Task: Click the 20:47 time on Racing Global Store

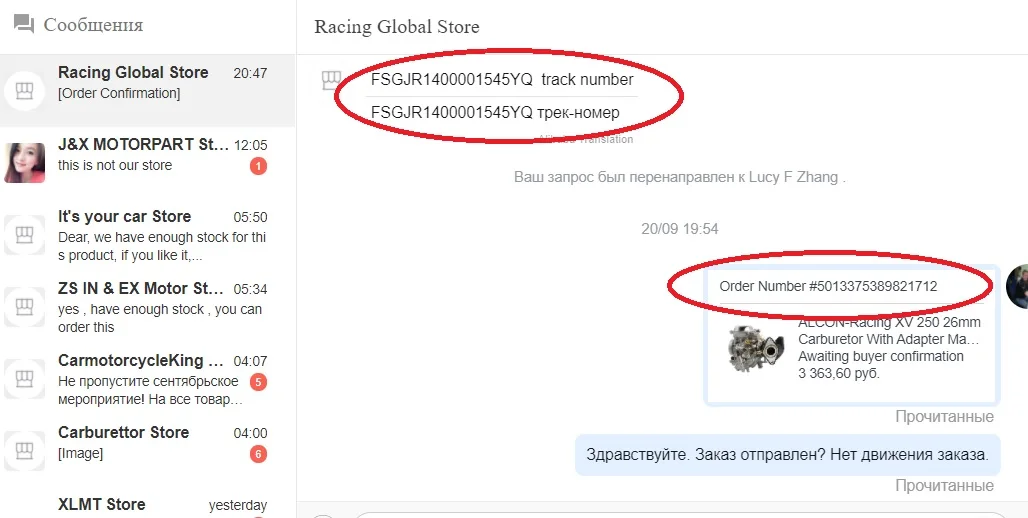Action: click(250, 73)
